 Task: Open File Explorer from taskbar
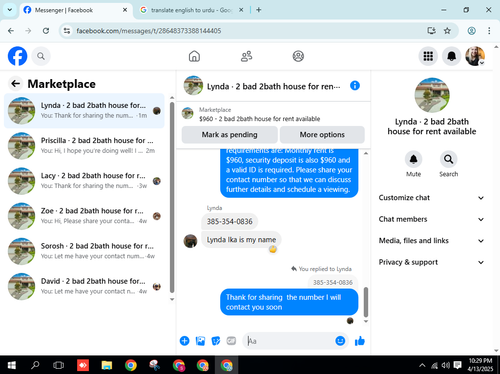(107, 365)
